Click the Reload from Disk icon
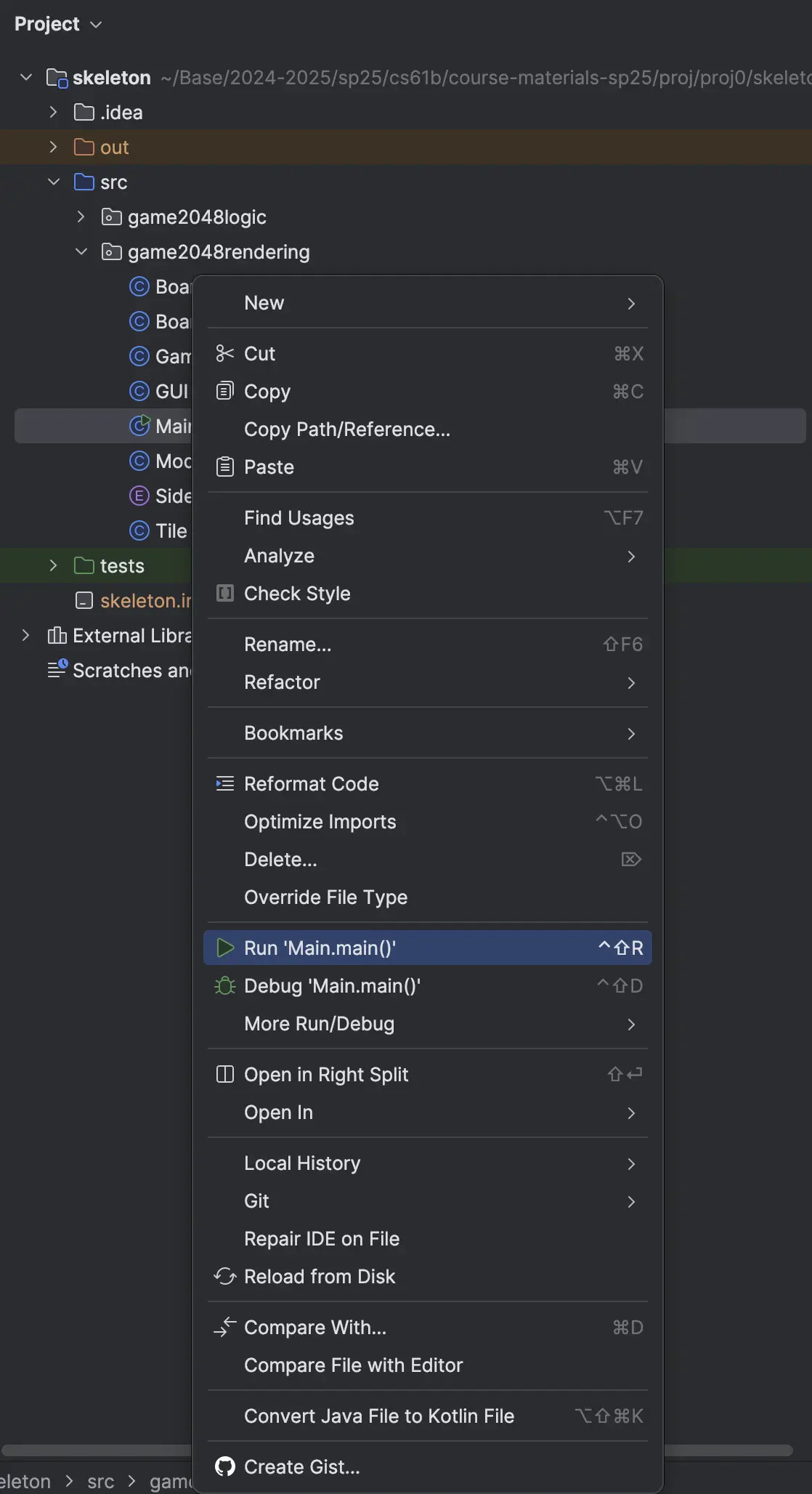 coord(225,1277)
